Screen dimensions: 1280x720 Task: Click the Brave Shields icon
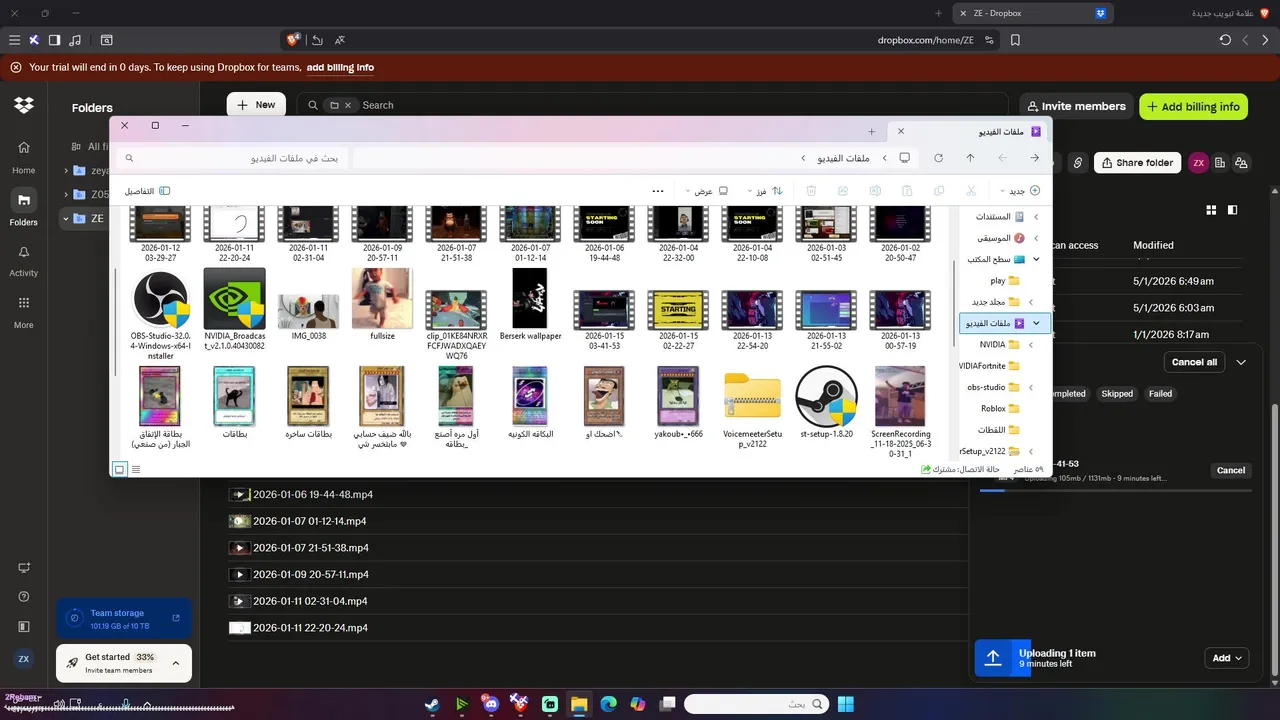pos(293,40)
